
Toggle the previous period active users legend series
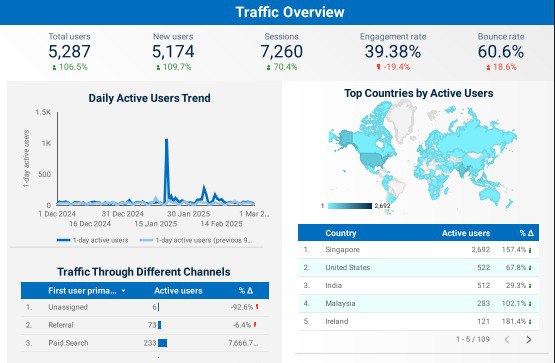[196, 240]
